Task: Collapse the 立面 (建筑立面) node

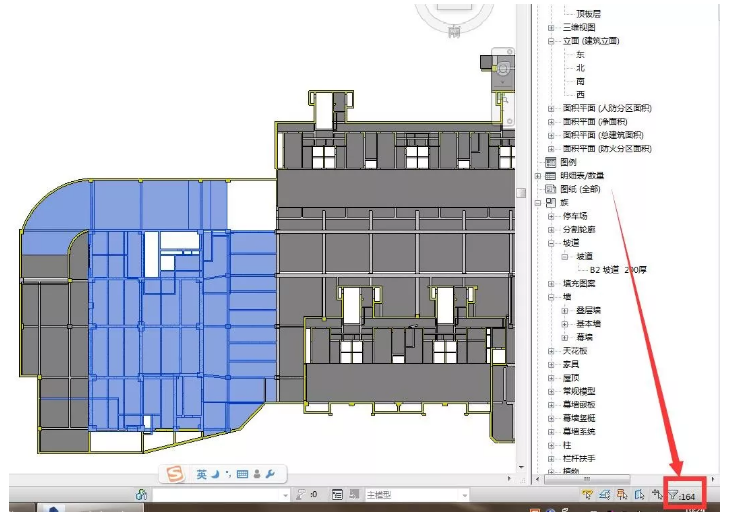Action: point(551,41)
